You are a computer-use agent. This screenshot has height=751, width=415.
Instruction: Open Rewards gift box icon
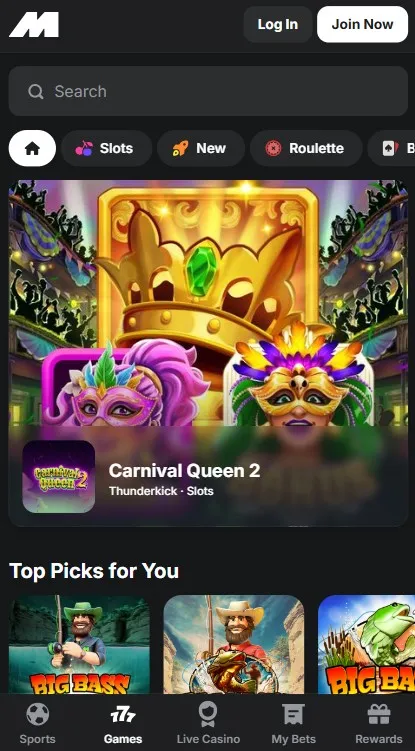coord(379,715)
